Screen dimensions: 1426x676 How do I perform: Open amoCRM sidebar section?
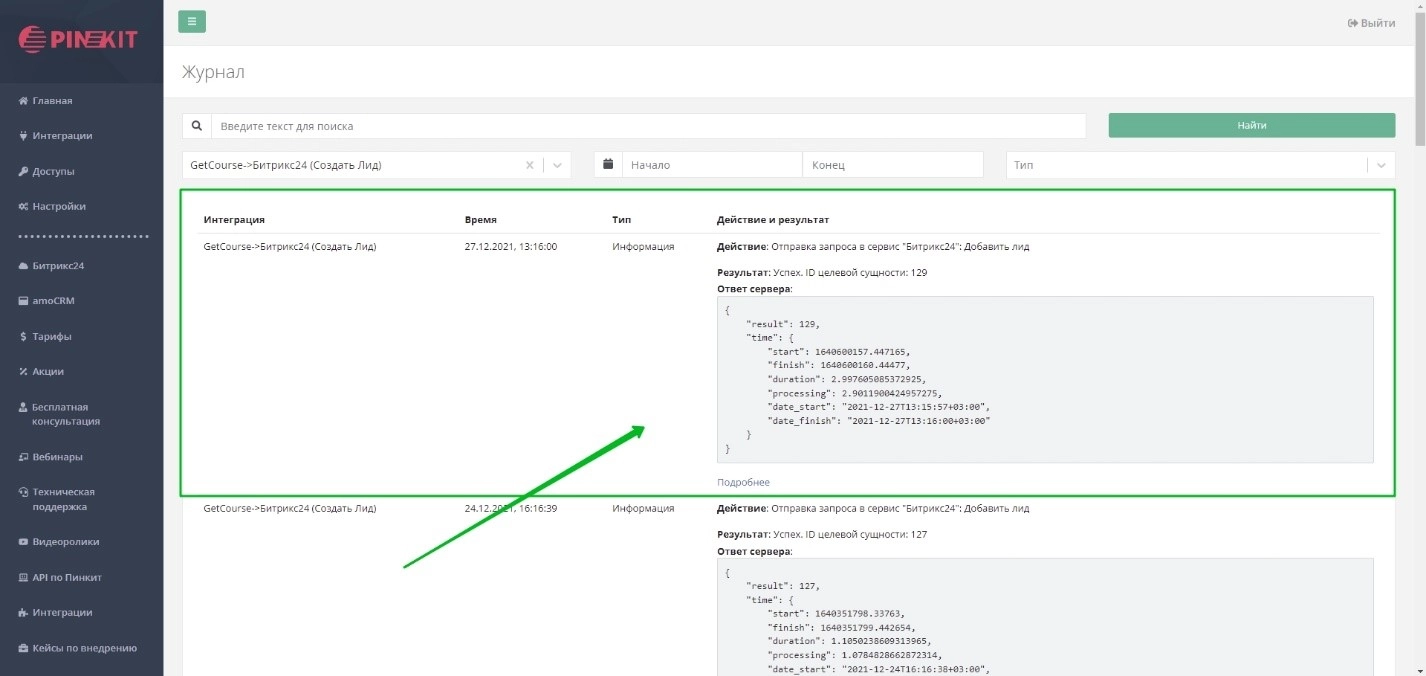[x=53, y=301]
